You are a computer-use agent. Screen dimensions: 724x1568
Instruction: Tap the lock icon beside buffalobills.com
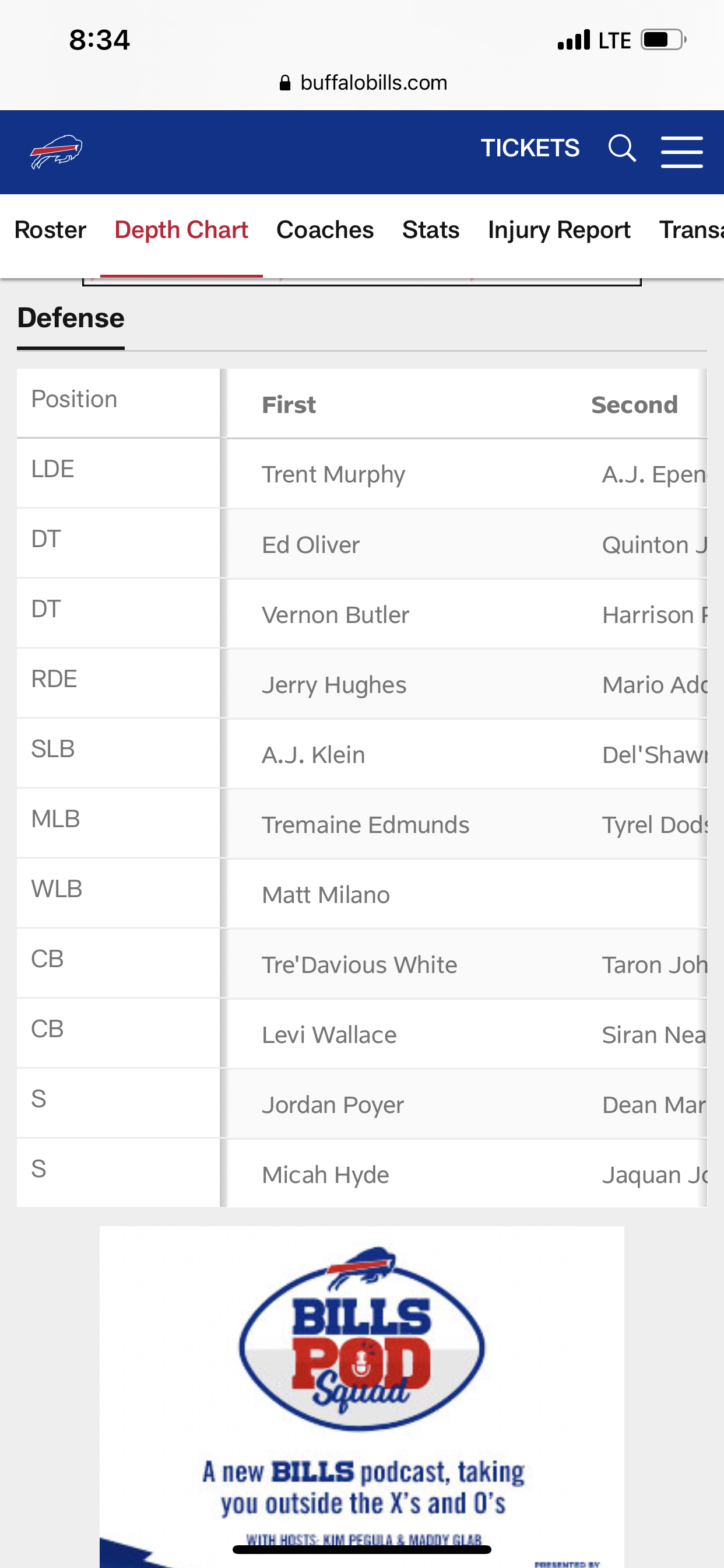click(284, 83)
